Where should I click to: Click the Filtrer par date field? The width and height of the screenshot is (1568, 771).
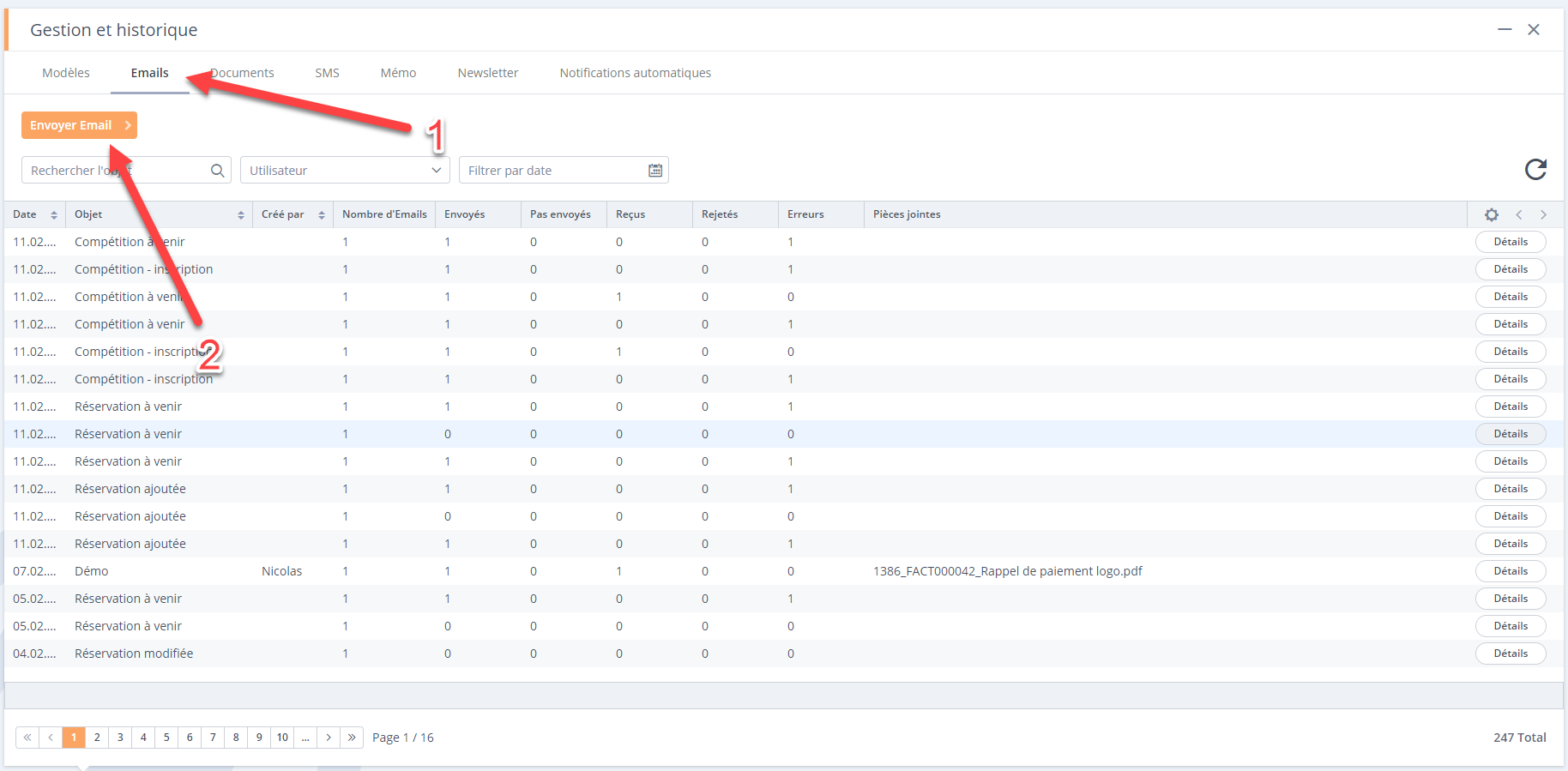[564, 171]
